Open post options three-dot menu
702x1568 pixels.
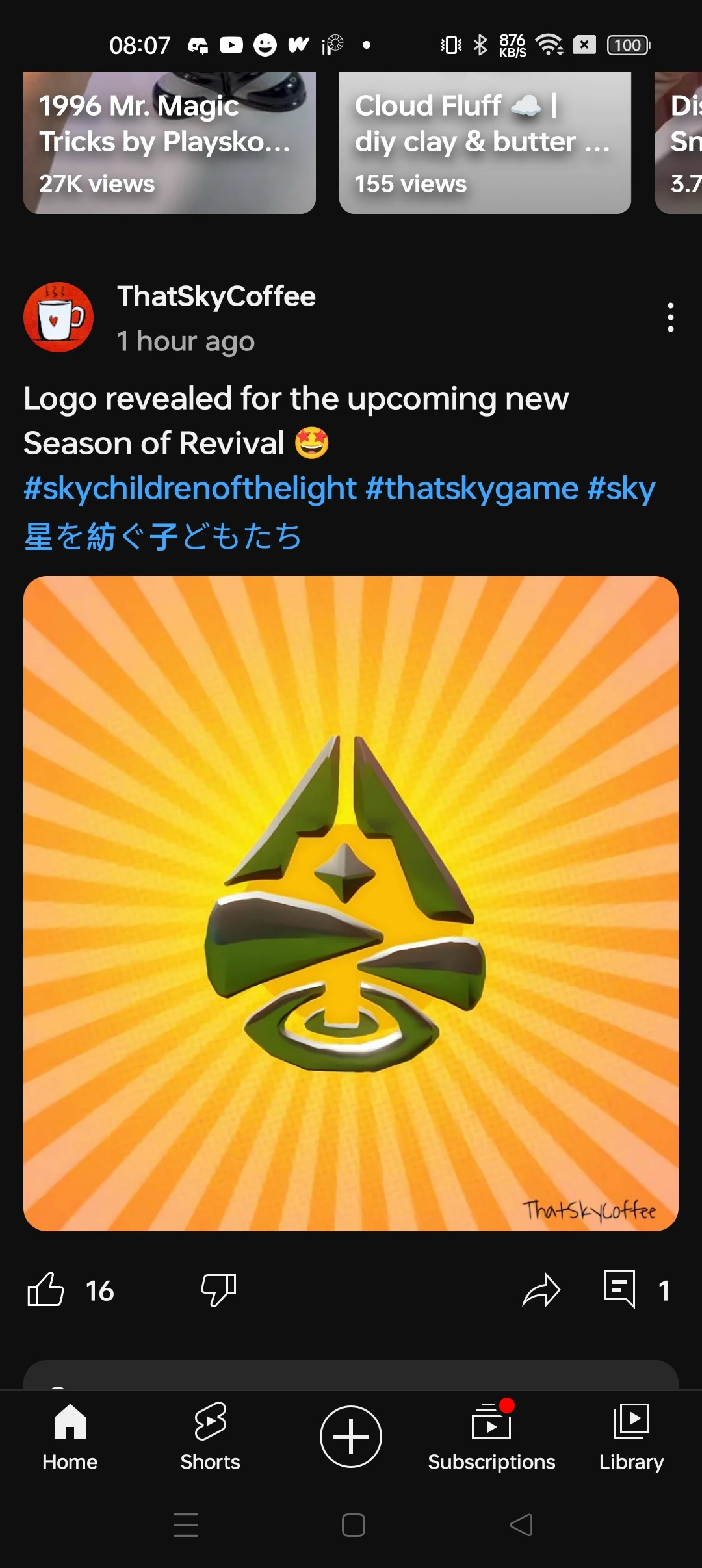coord(670,317)
